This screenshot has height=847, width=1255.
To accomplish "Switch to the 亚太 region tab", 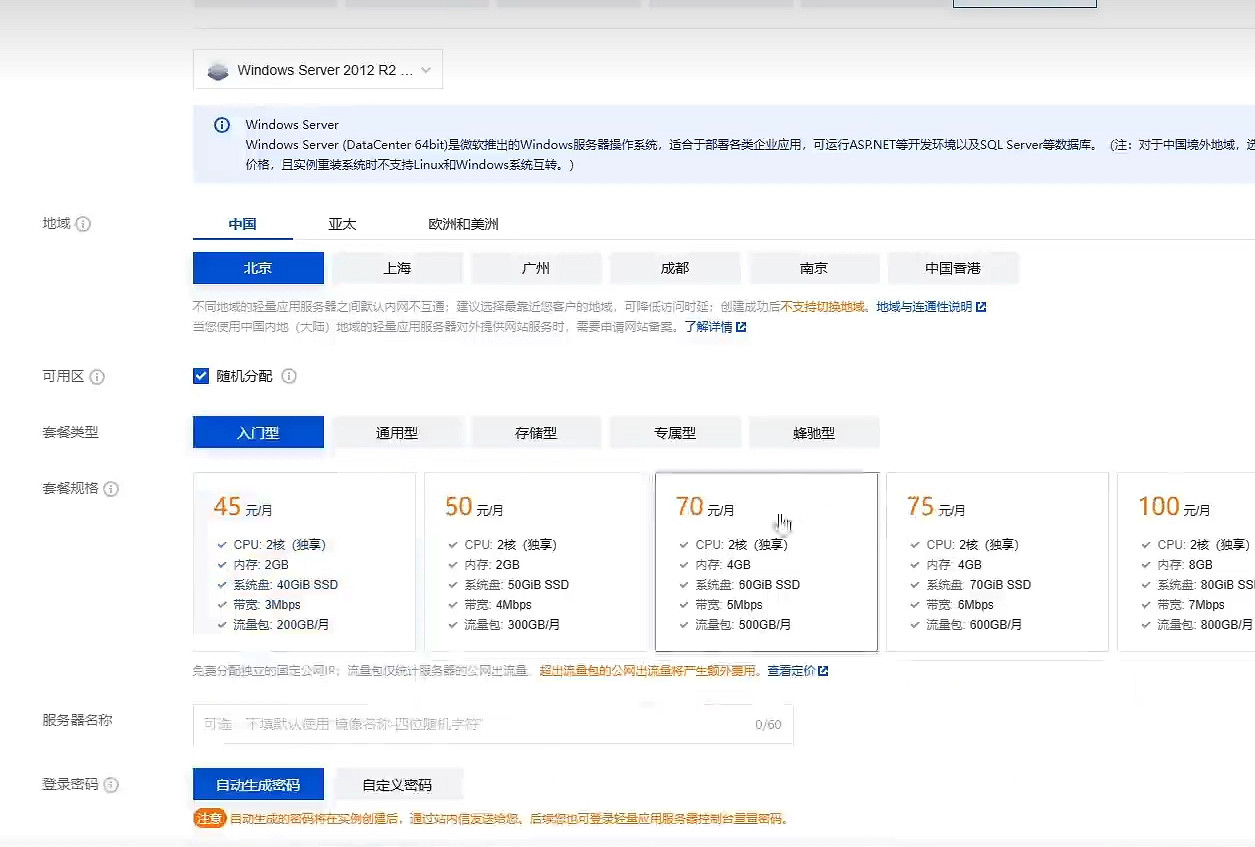I will click(342, 225).
